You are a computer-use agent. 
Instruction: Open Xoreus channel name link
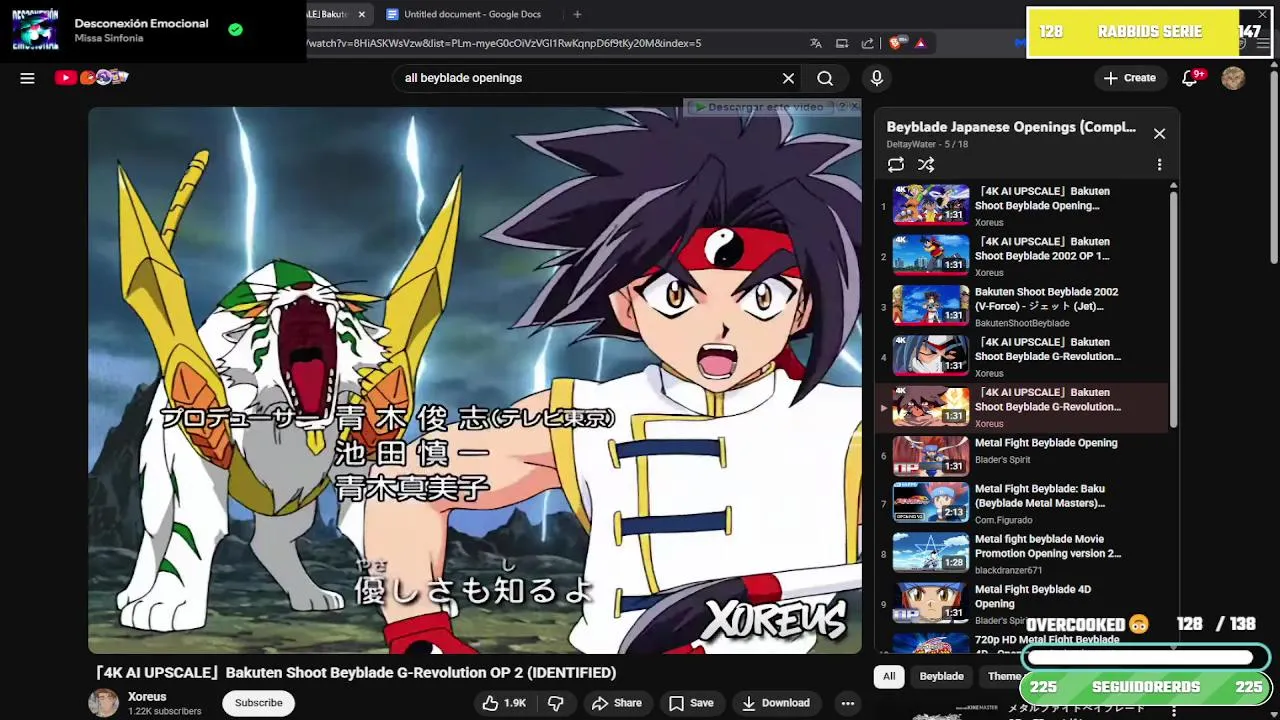[x=147, y=697]
